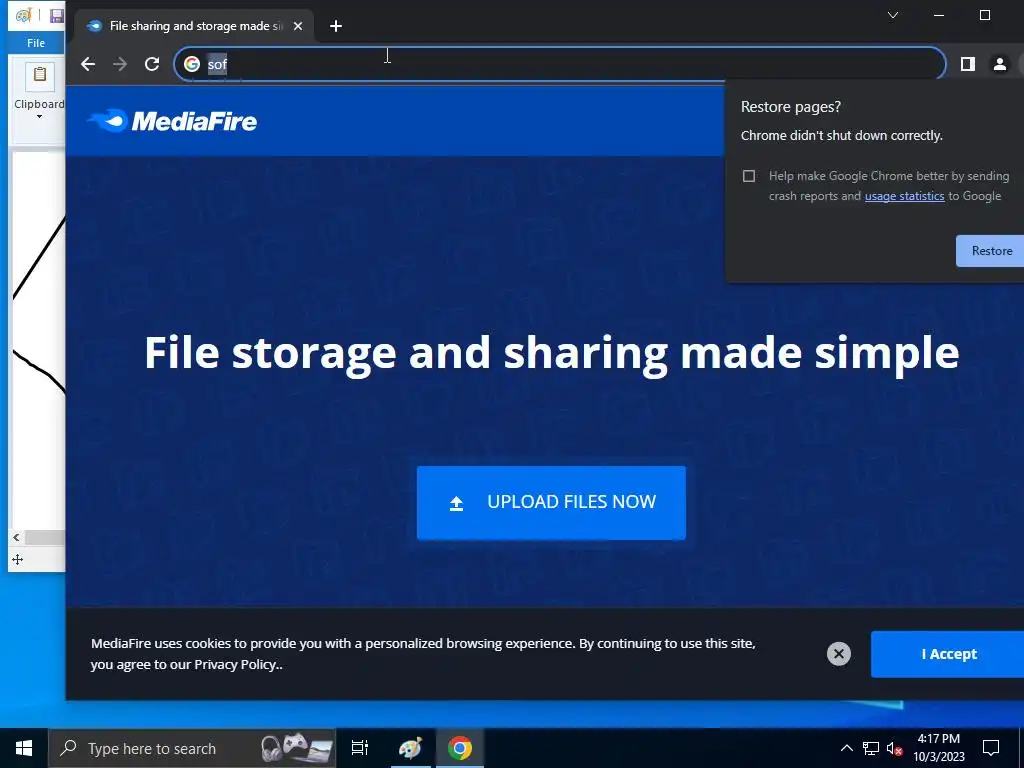Click Paint's Clipboard paste icon
The image size is (1024, 768).
point(40,76)
